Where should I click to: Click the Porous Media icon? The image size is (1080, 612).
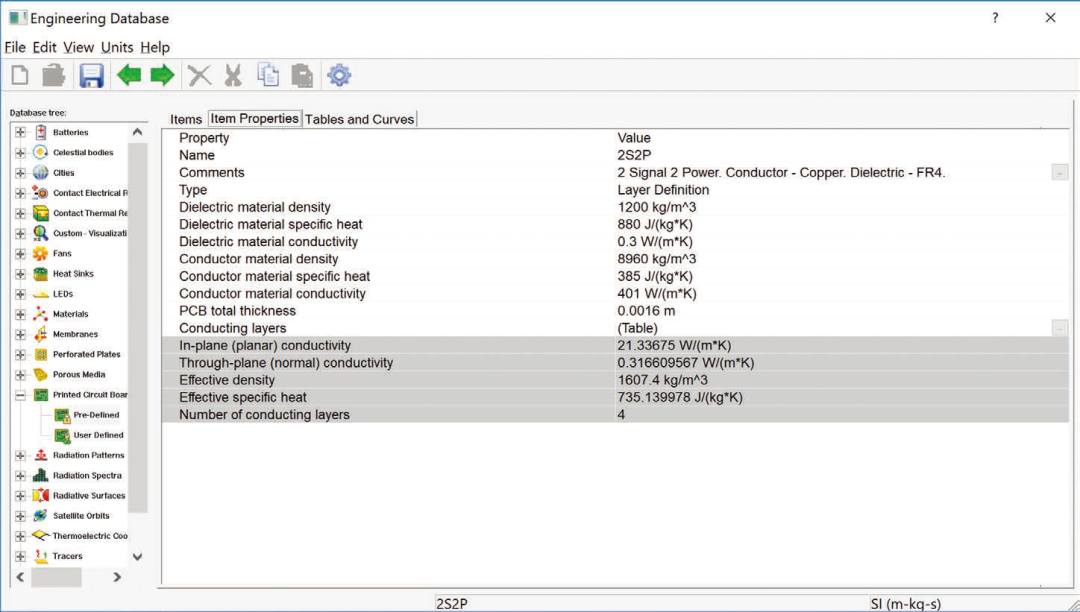(41, 374)
